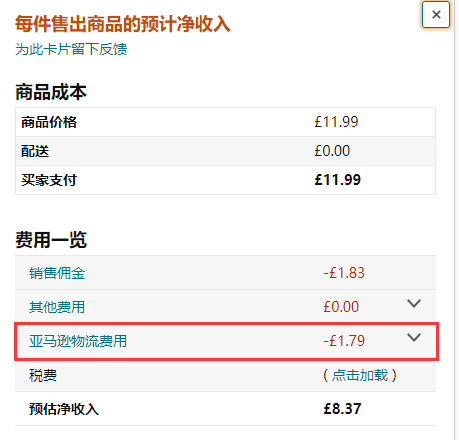Select the bold 买家支付 total £11.99
459x440 pixels.
(338, 180)
